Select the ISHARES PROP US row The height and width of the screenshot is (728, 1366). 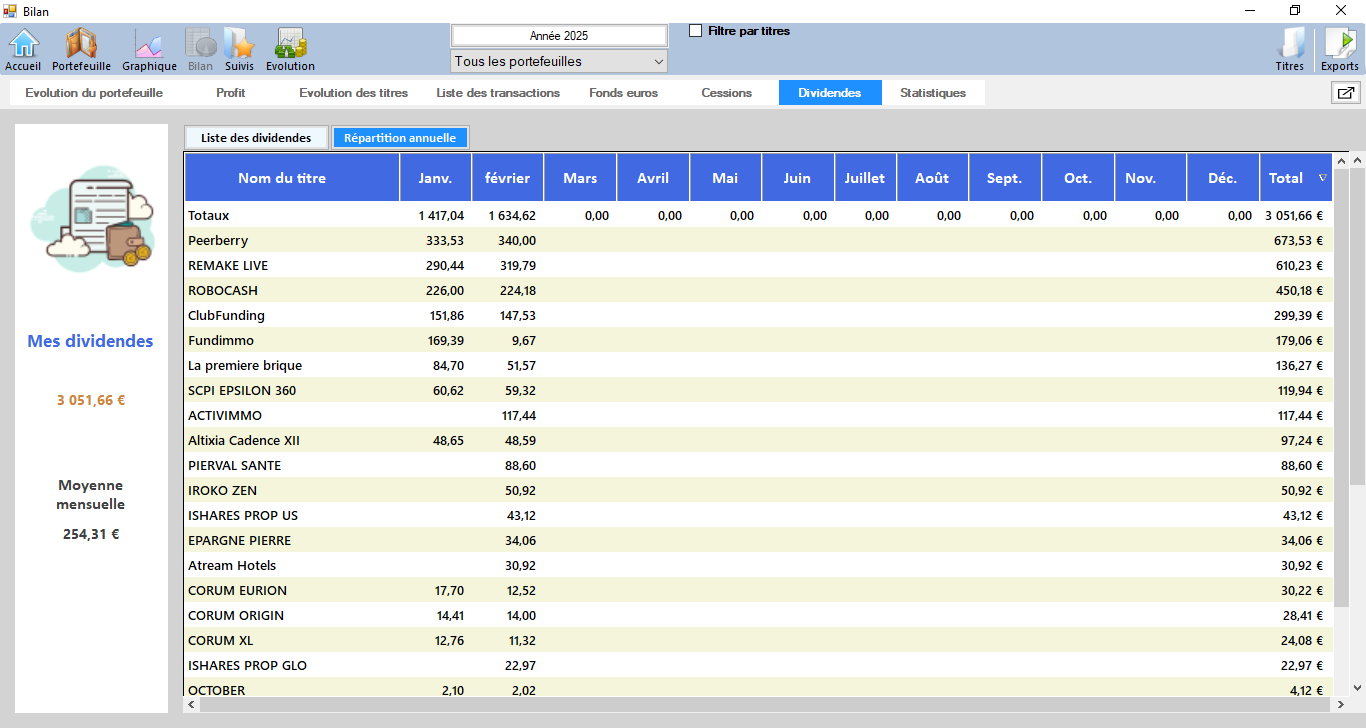click(x=758, y=515)
